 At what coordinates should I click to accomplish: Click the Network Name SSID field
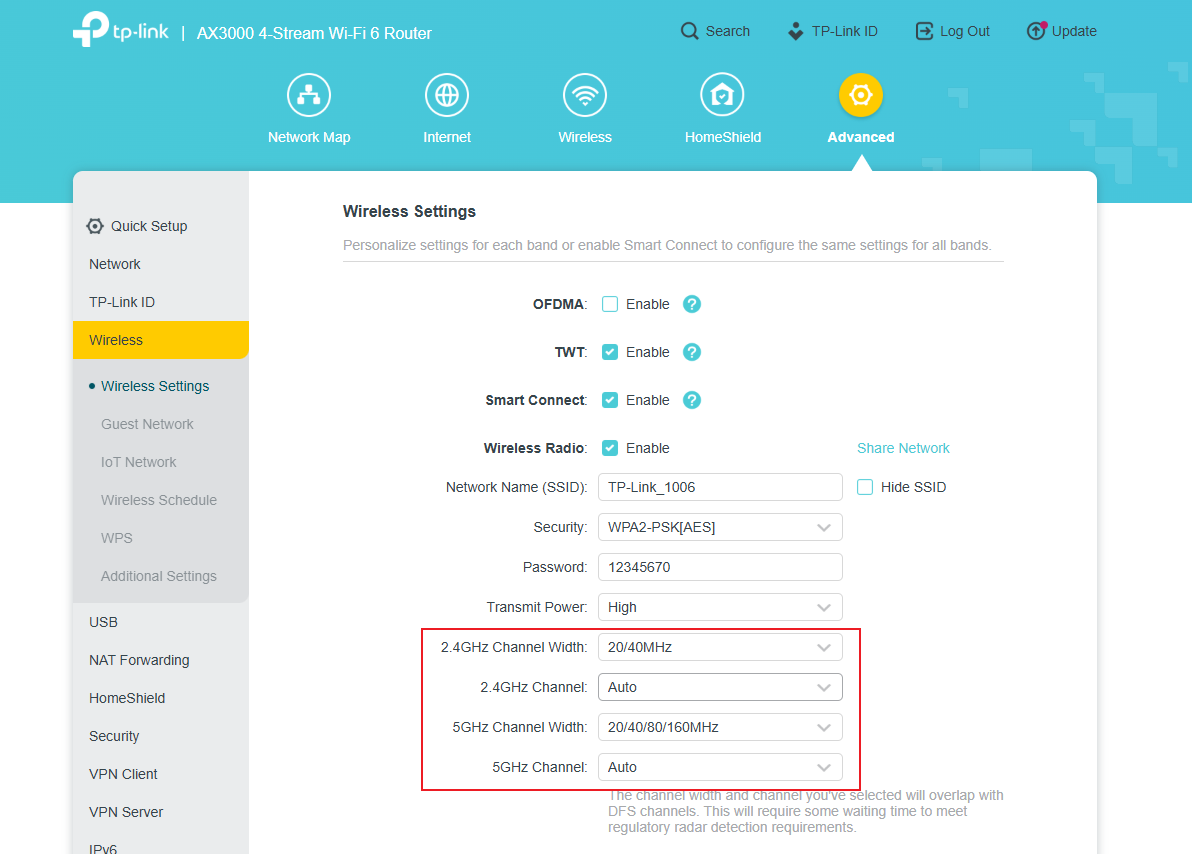click(x=720, y=487)
